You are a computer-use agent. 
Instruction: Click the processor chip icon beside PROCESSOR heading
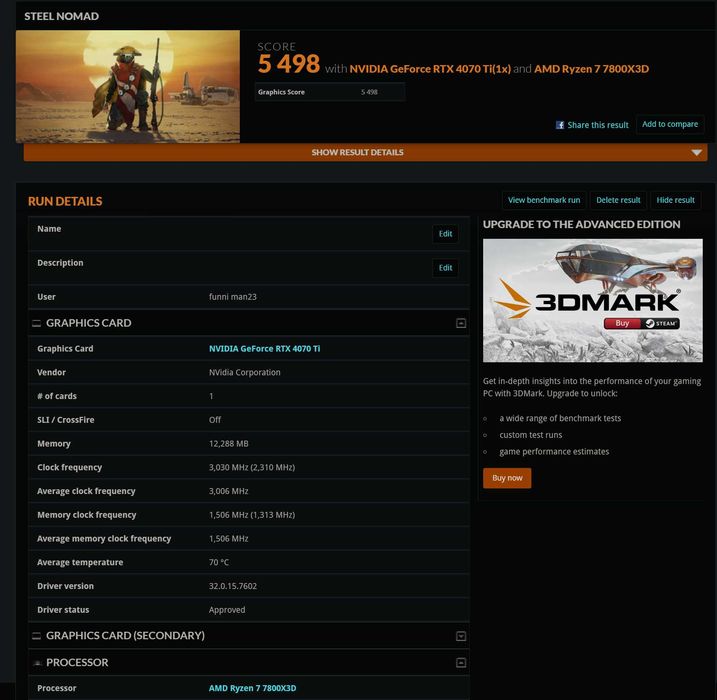pos(37,663)
